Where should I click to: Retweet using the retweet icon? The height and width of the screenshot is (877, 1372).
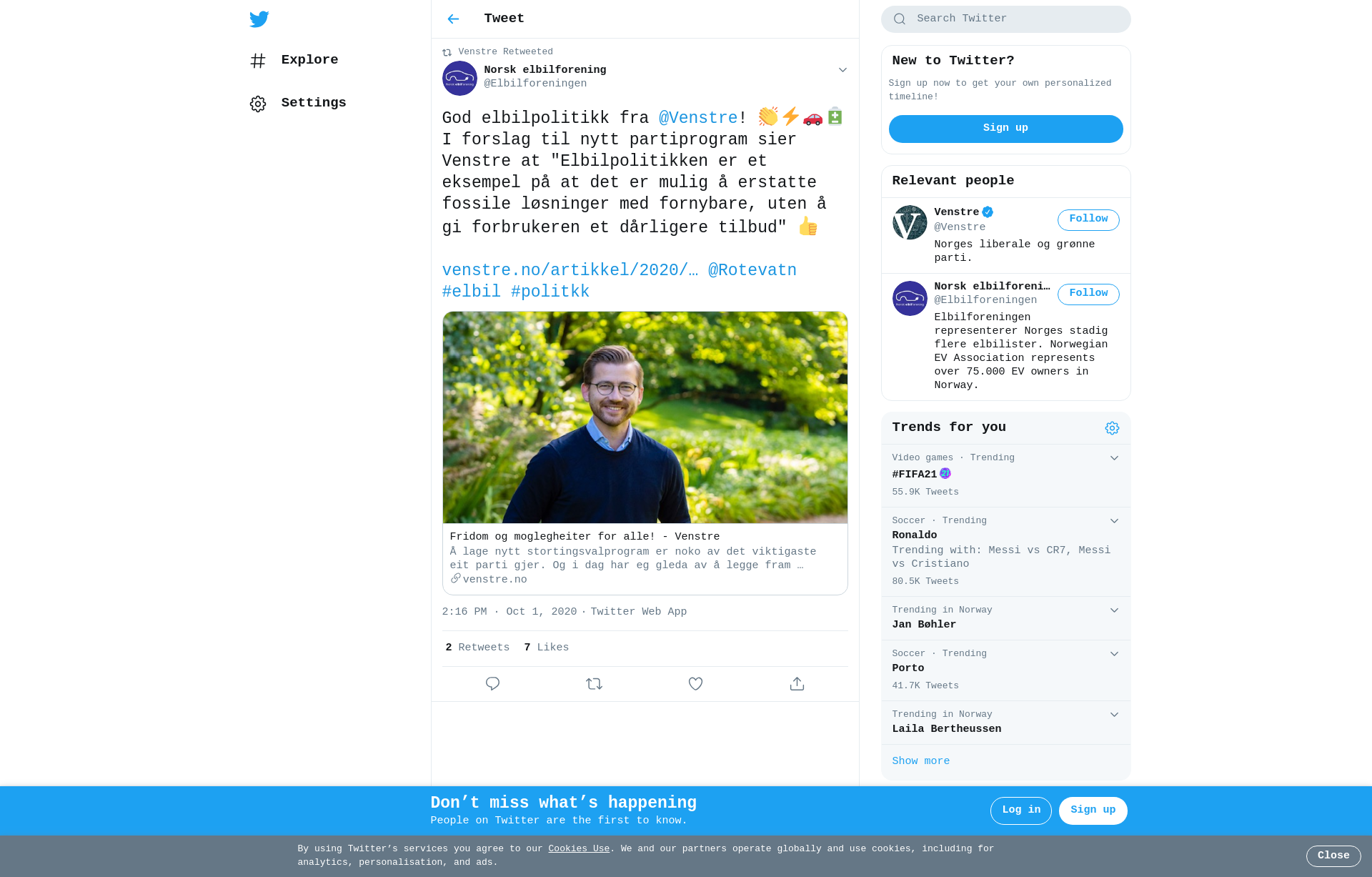(594, 684)
